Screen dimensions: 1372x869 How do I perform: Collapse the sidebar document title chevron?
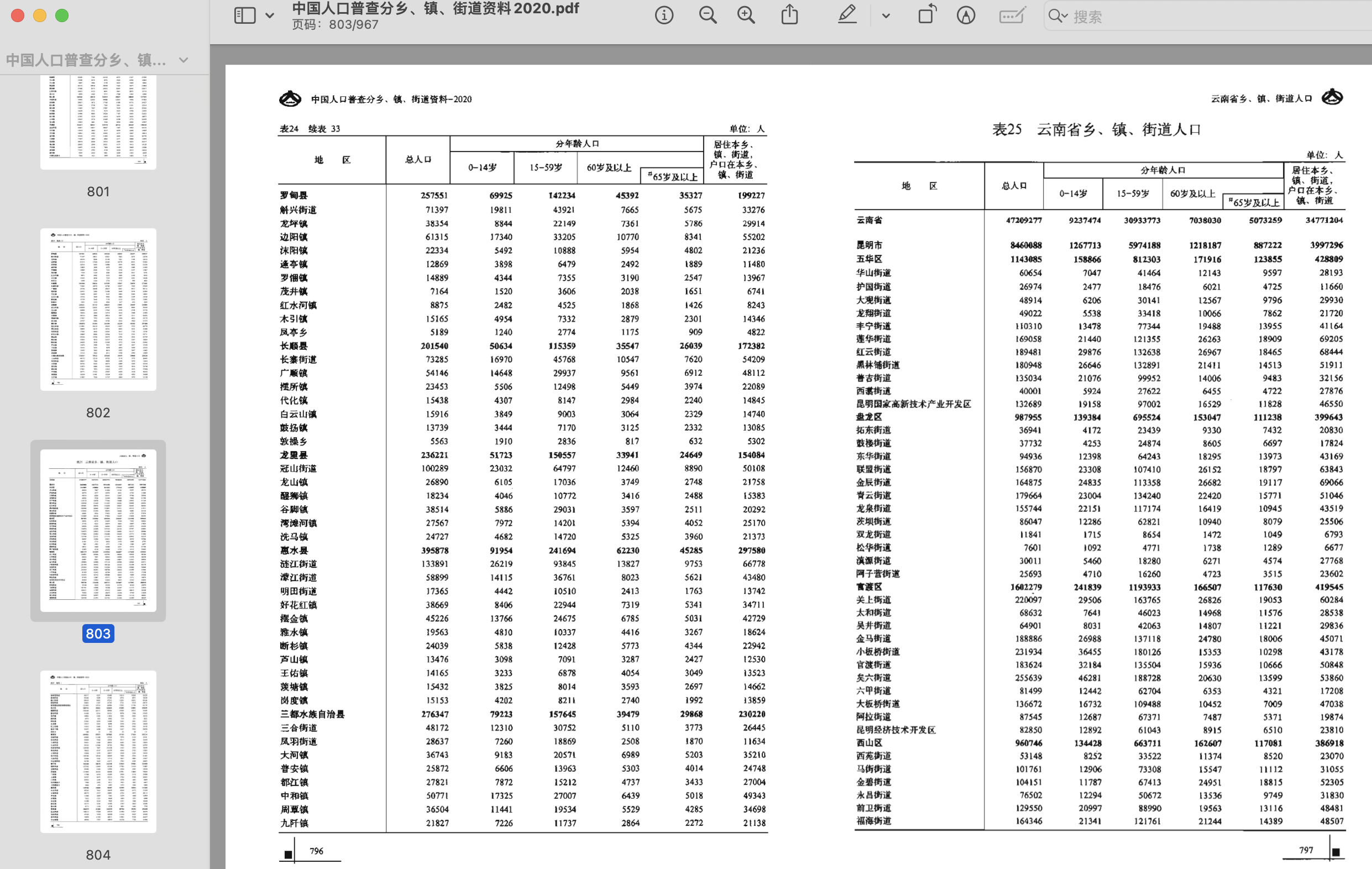[184, 60]
